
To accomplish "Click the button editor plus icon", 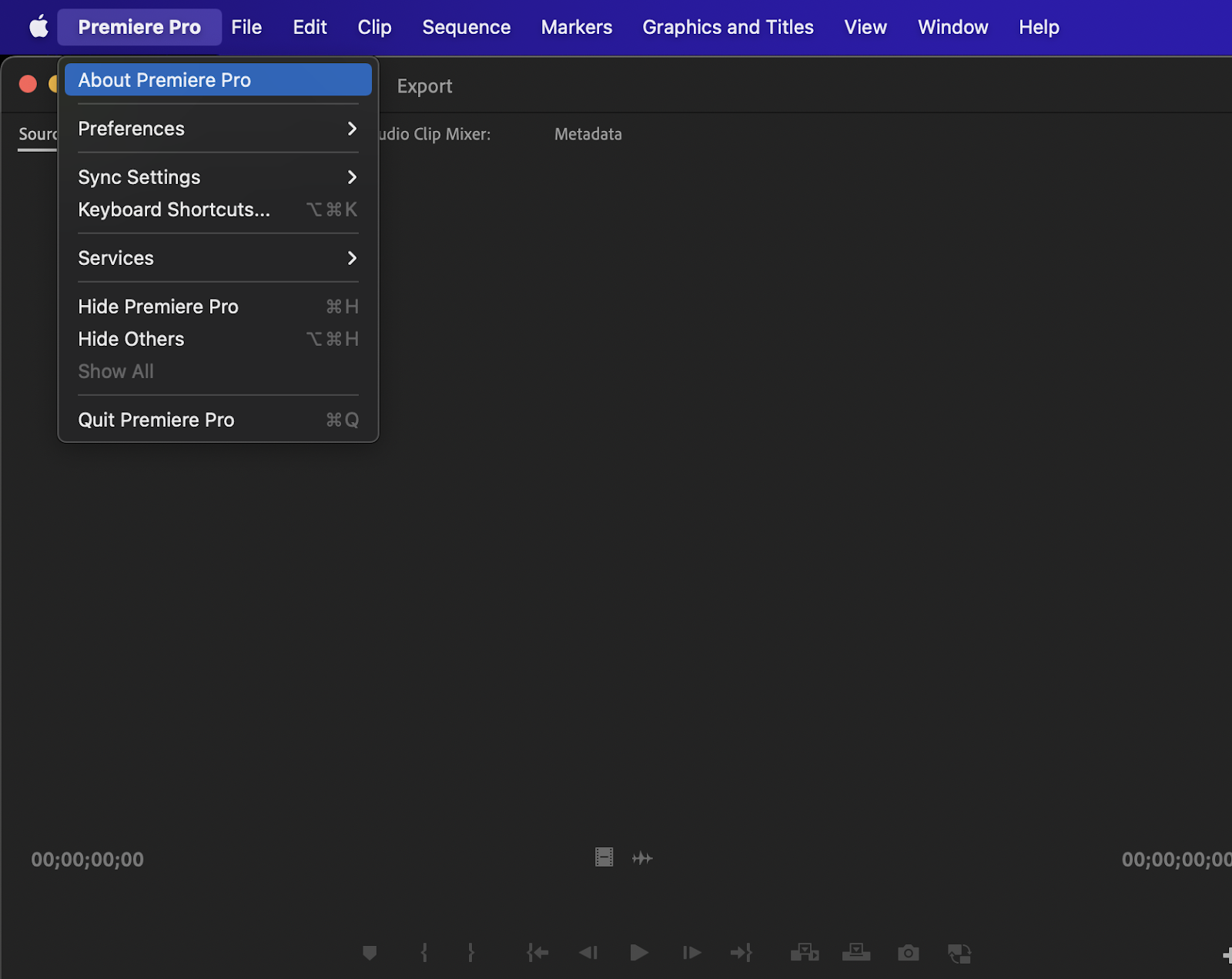I will tap(1227, 955).
